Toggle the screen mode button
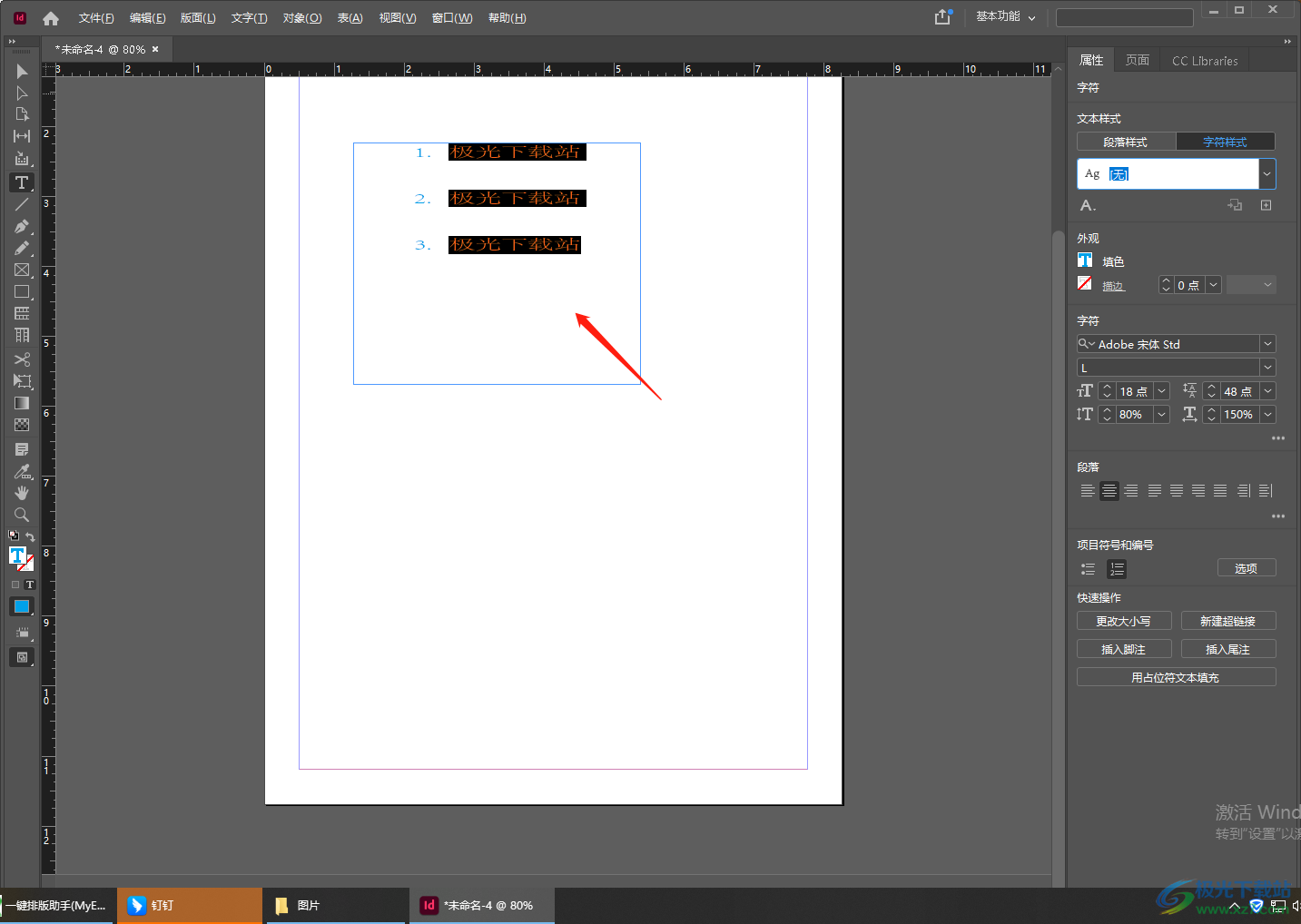This screenshot has width=1301, height=924. click(22, 657)
